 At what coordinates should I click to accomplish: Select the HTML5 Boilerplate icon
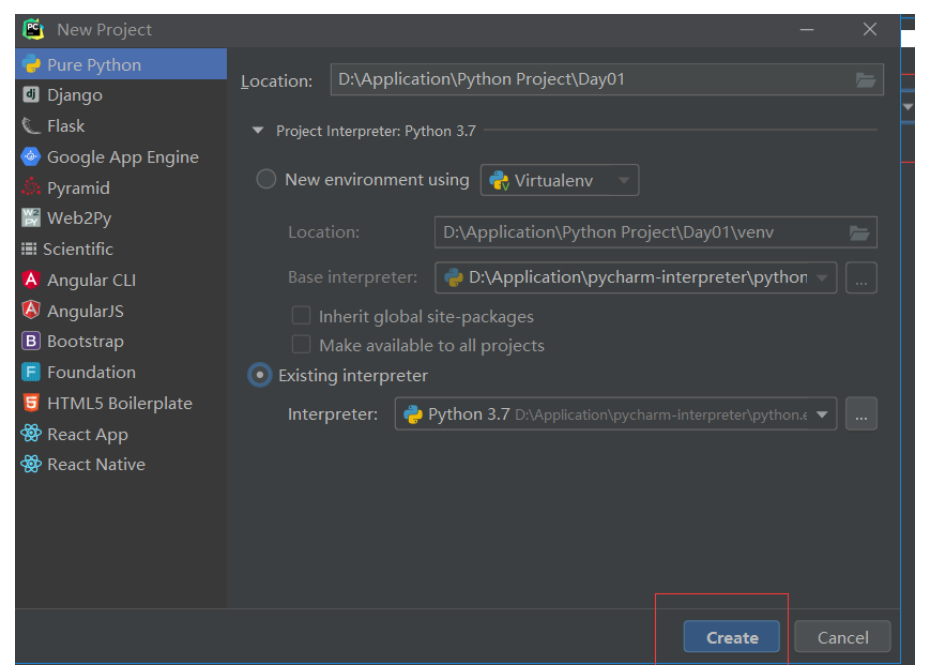pos(31,403)
